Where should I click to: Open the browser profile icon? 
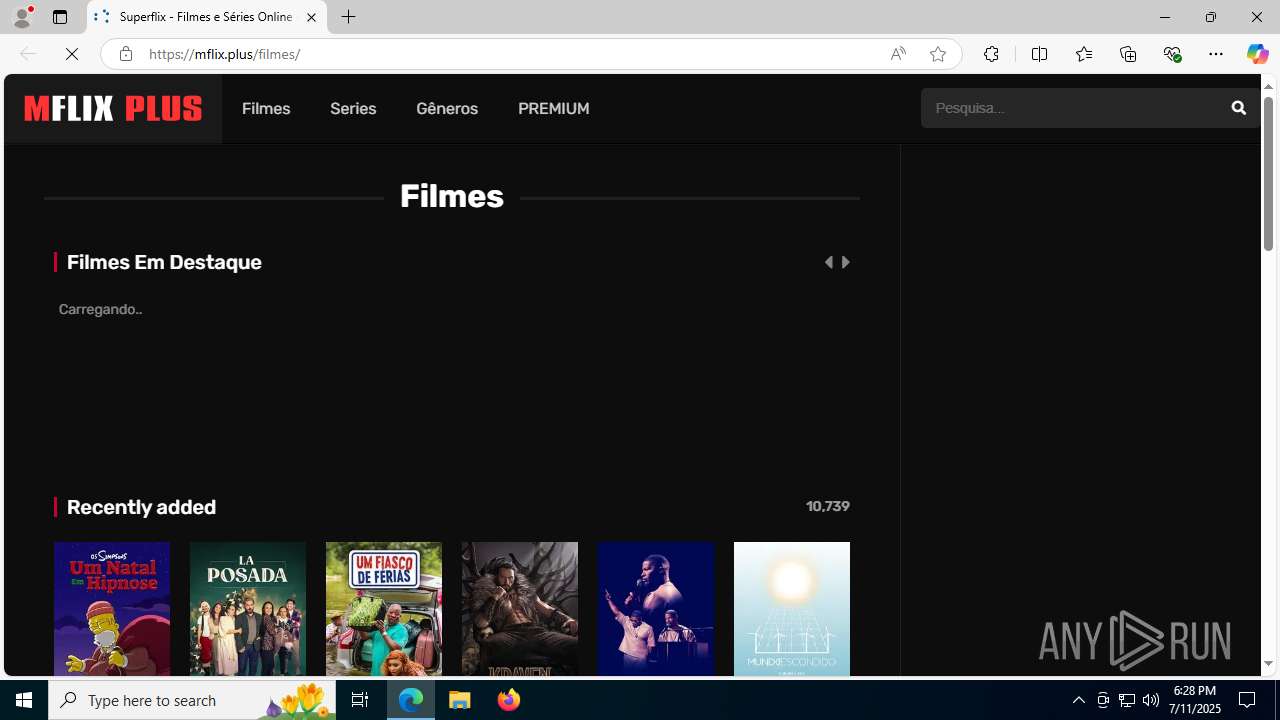pos(22,17)
